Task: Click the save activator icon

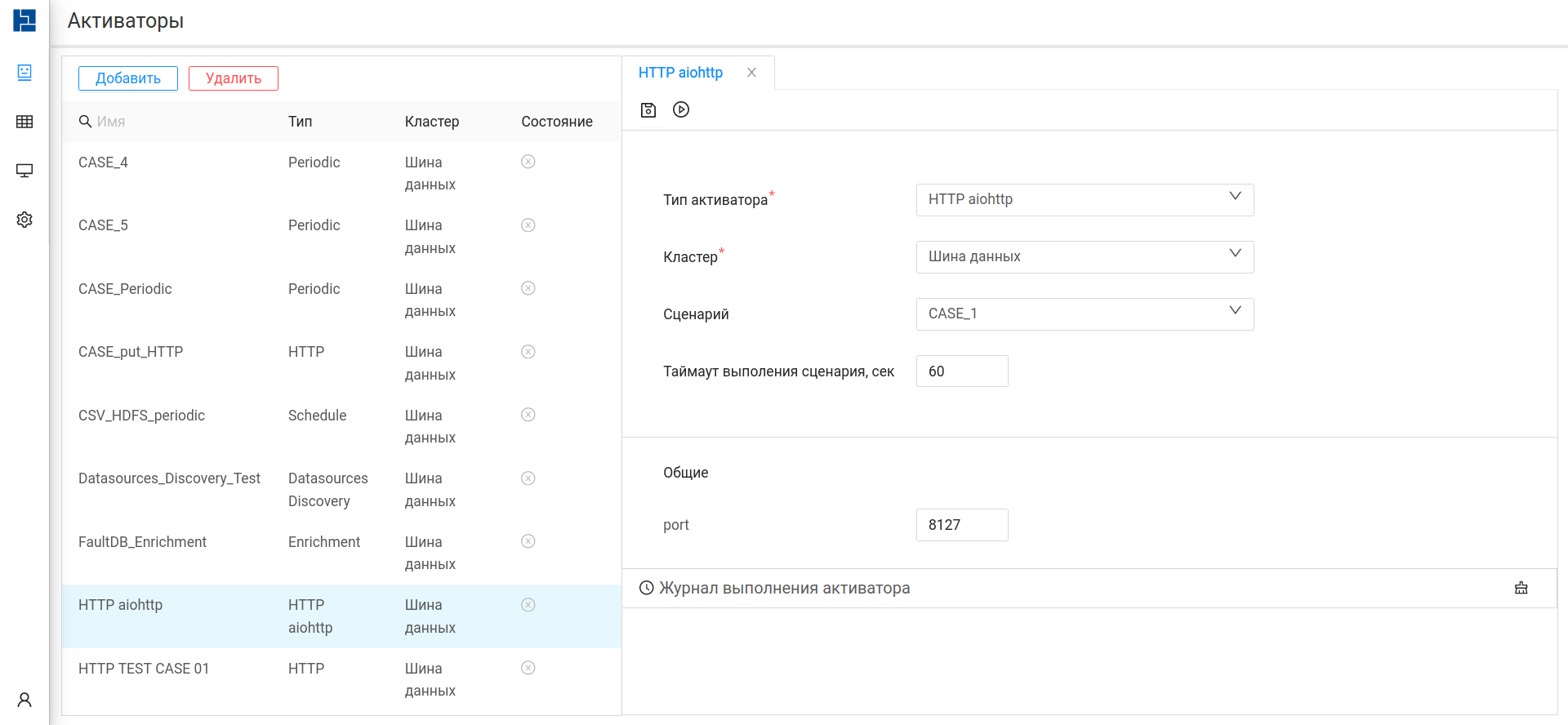Action: pos(648,109)
